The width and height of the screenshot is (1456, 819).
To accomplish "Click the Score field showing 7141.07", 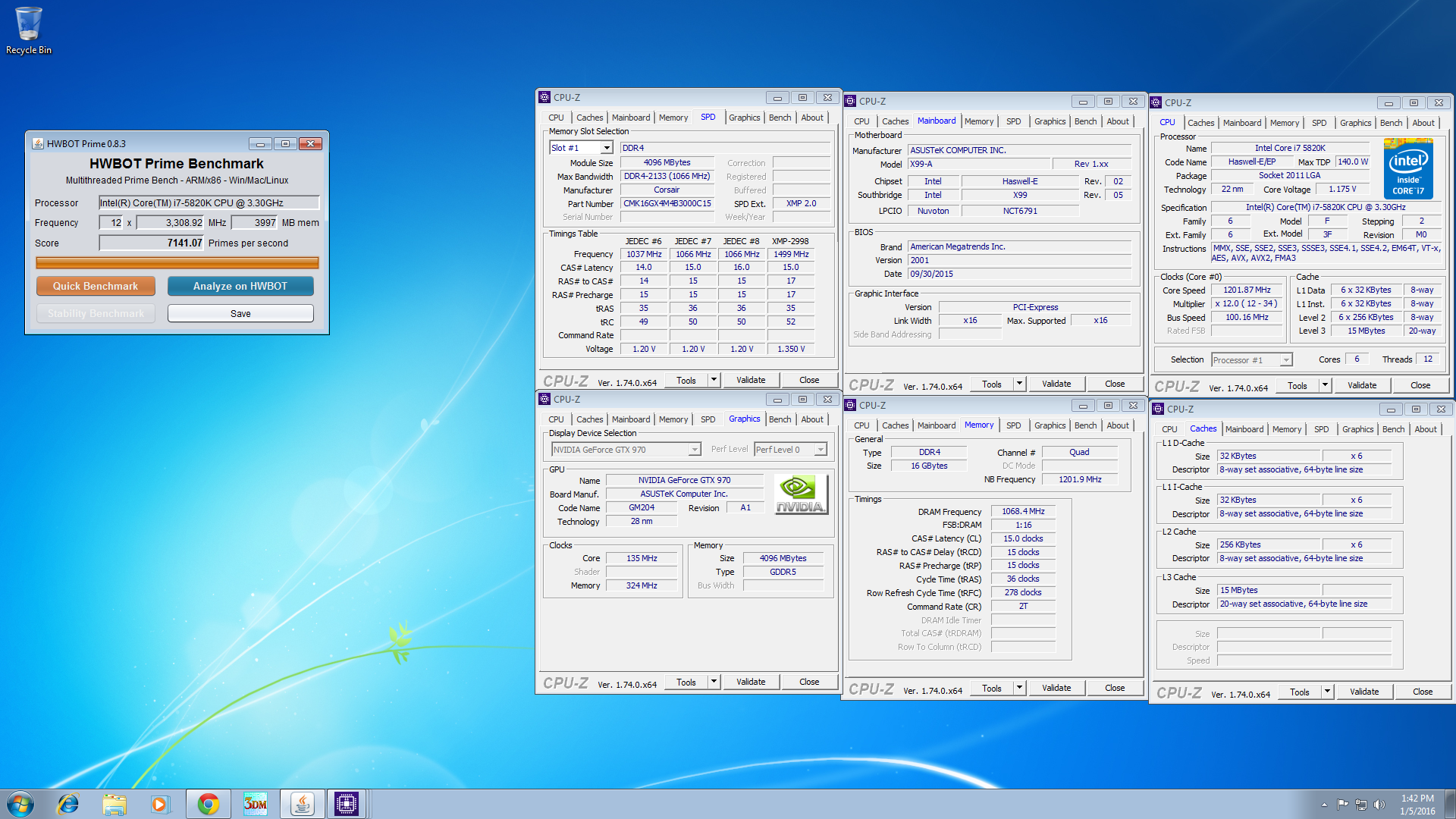I will [x=152, y=243].
